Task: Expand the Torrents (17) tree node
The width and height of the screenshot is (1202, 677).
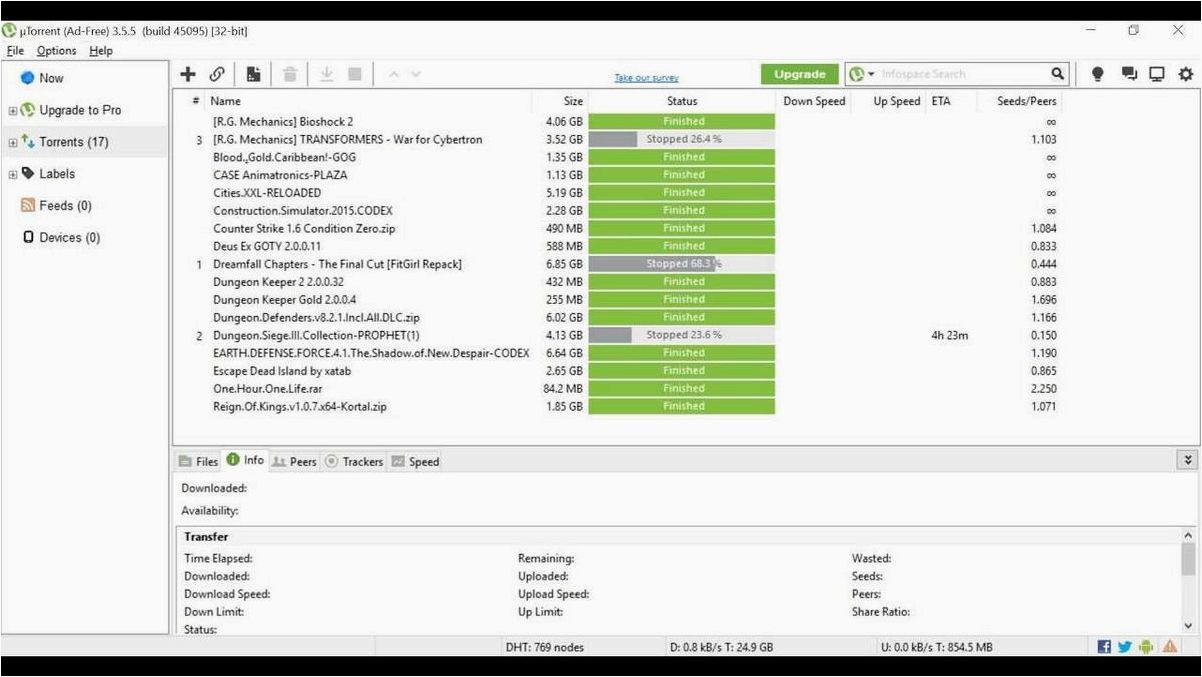Action: [13, 143]
